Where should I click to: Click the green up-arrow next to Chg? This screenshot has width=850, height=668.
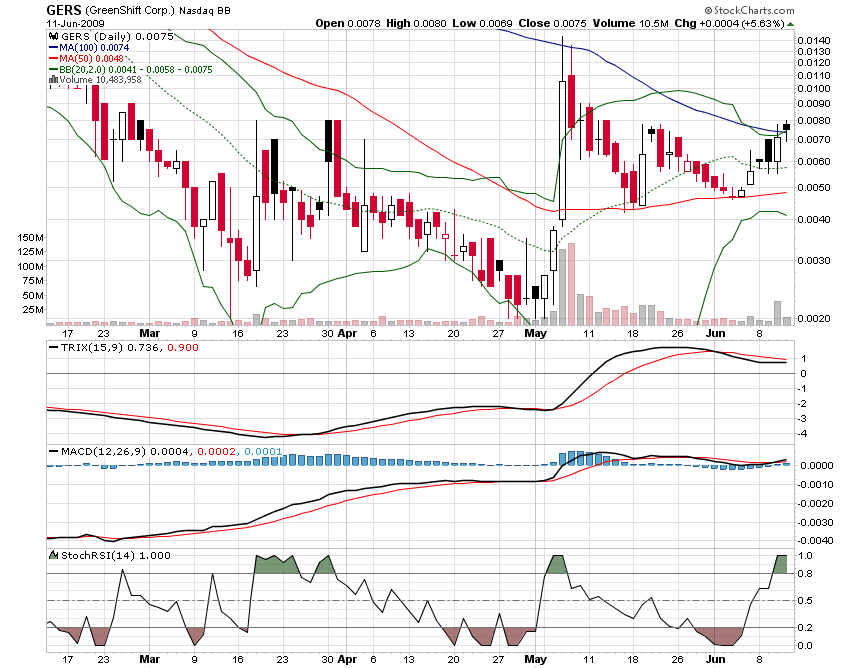click(790, 24)
